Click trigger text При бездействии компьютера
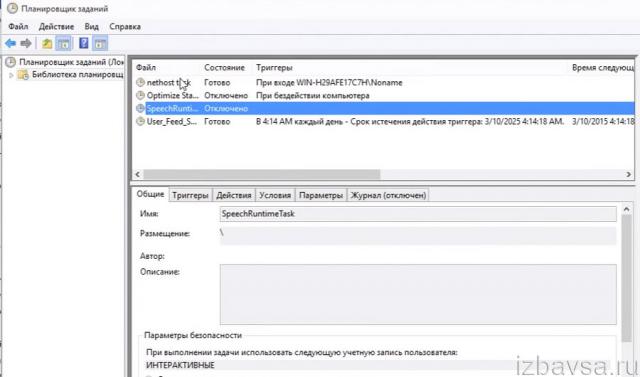This screenshot has height=377, width=640. (313, 95)
